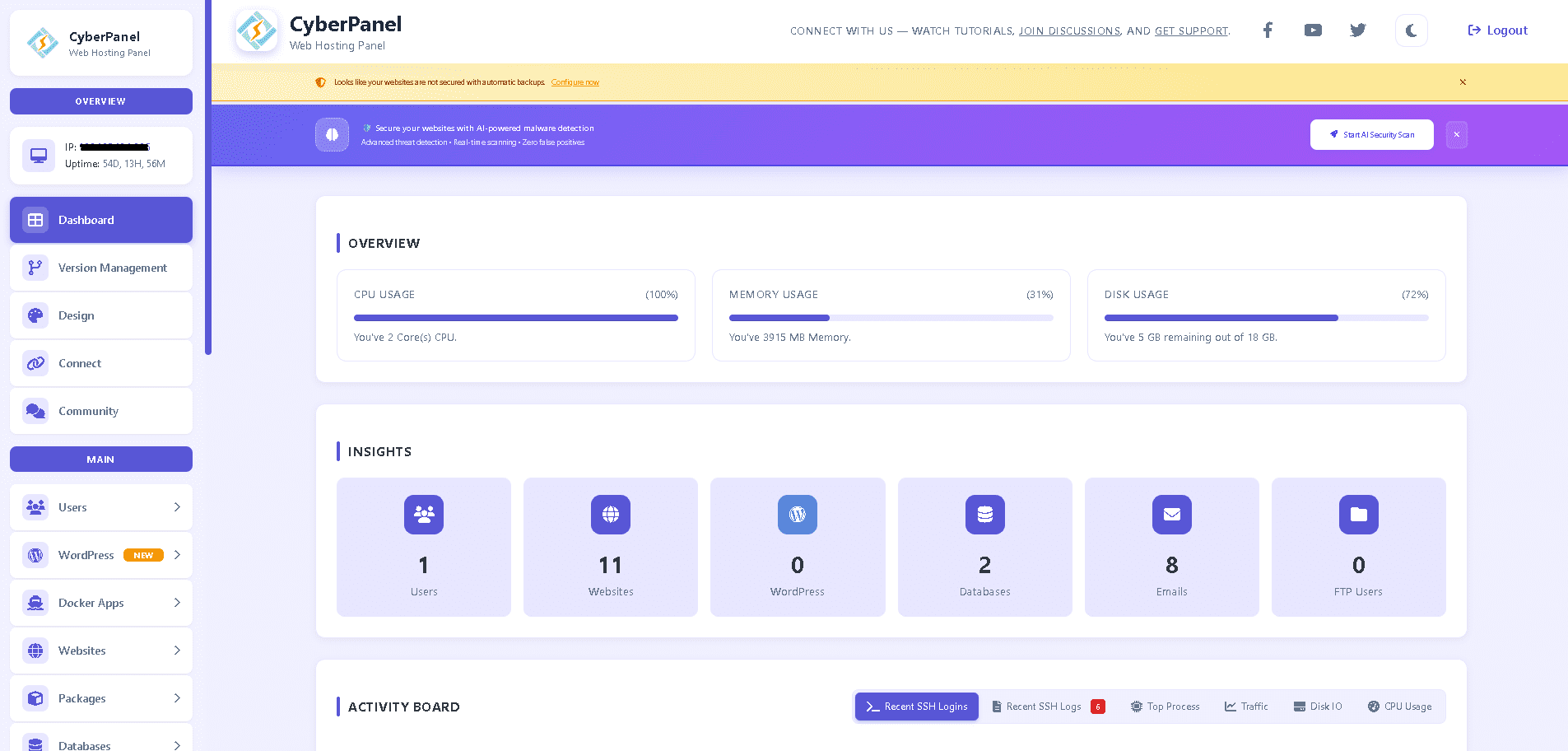
Task: Toggle dark mode with moon icon
Action: coord(1411,30)
